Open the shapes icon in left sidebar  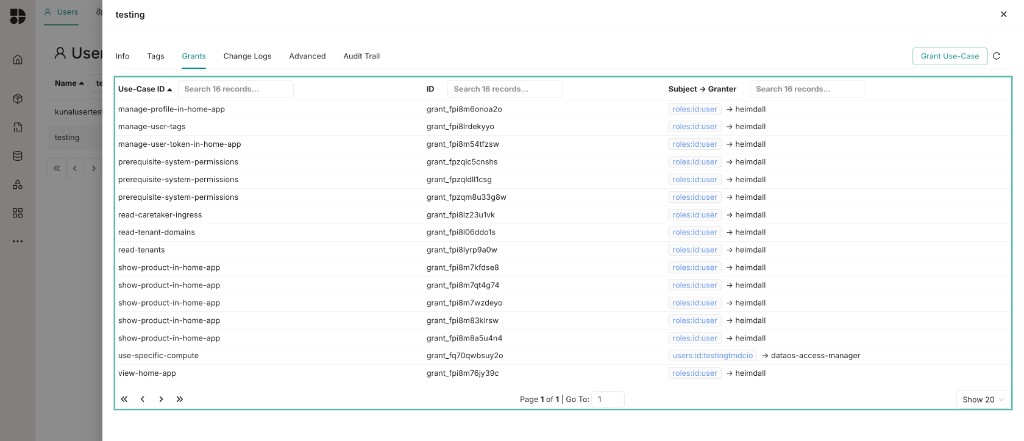[x=18, y=185]
